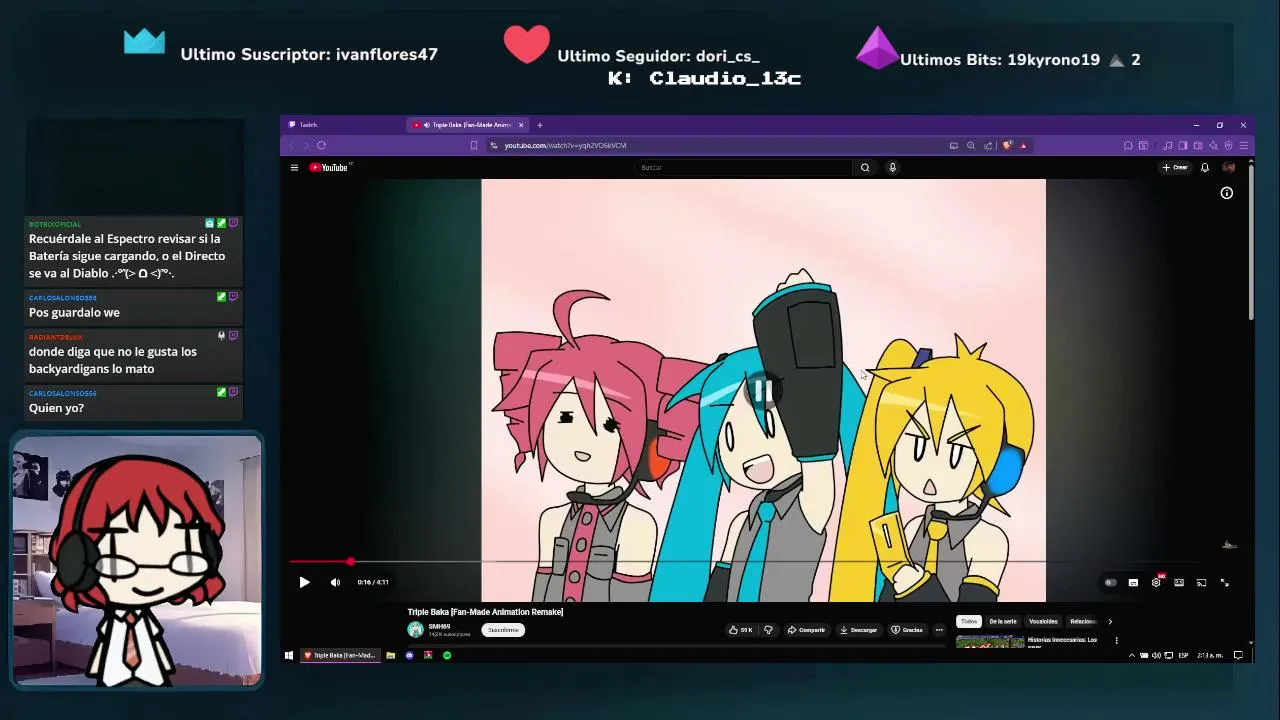Click the Crear button in YouTube header
1280x720 pixels.
click(x=1175, y=168)
